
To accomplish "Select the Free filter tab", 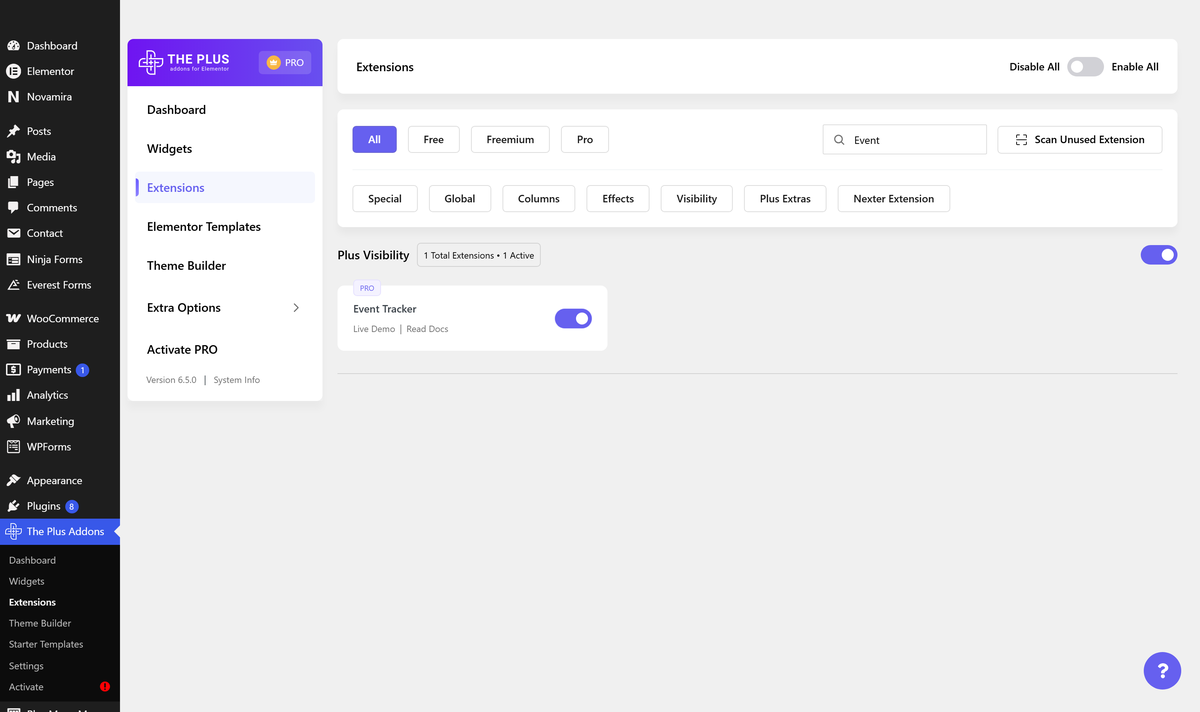I will 434,140.
